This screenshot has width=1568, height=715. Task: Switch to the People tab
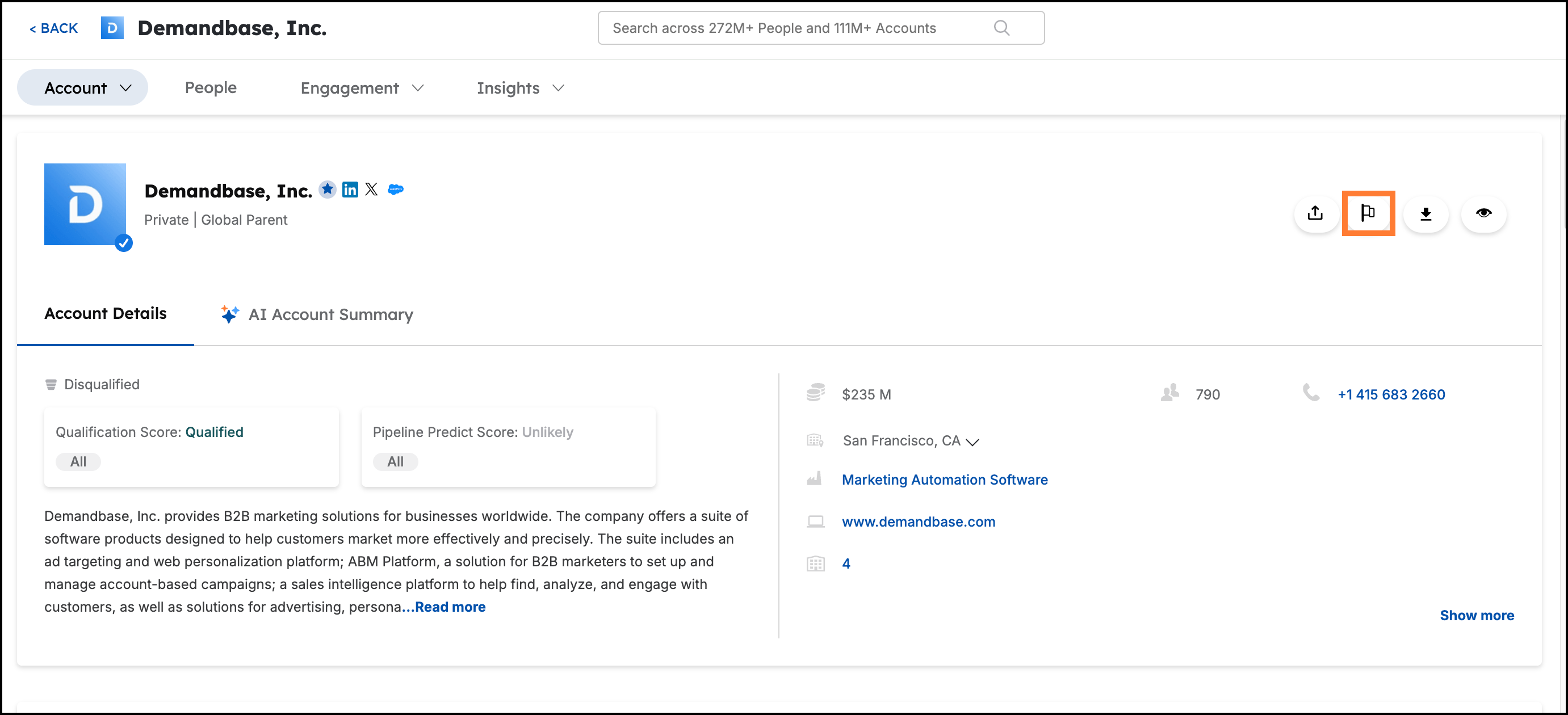click(211, 88)
